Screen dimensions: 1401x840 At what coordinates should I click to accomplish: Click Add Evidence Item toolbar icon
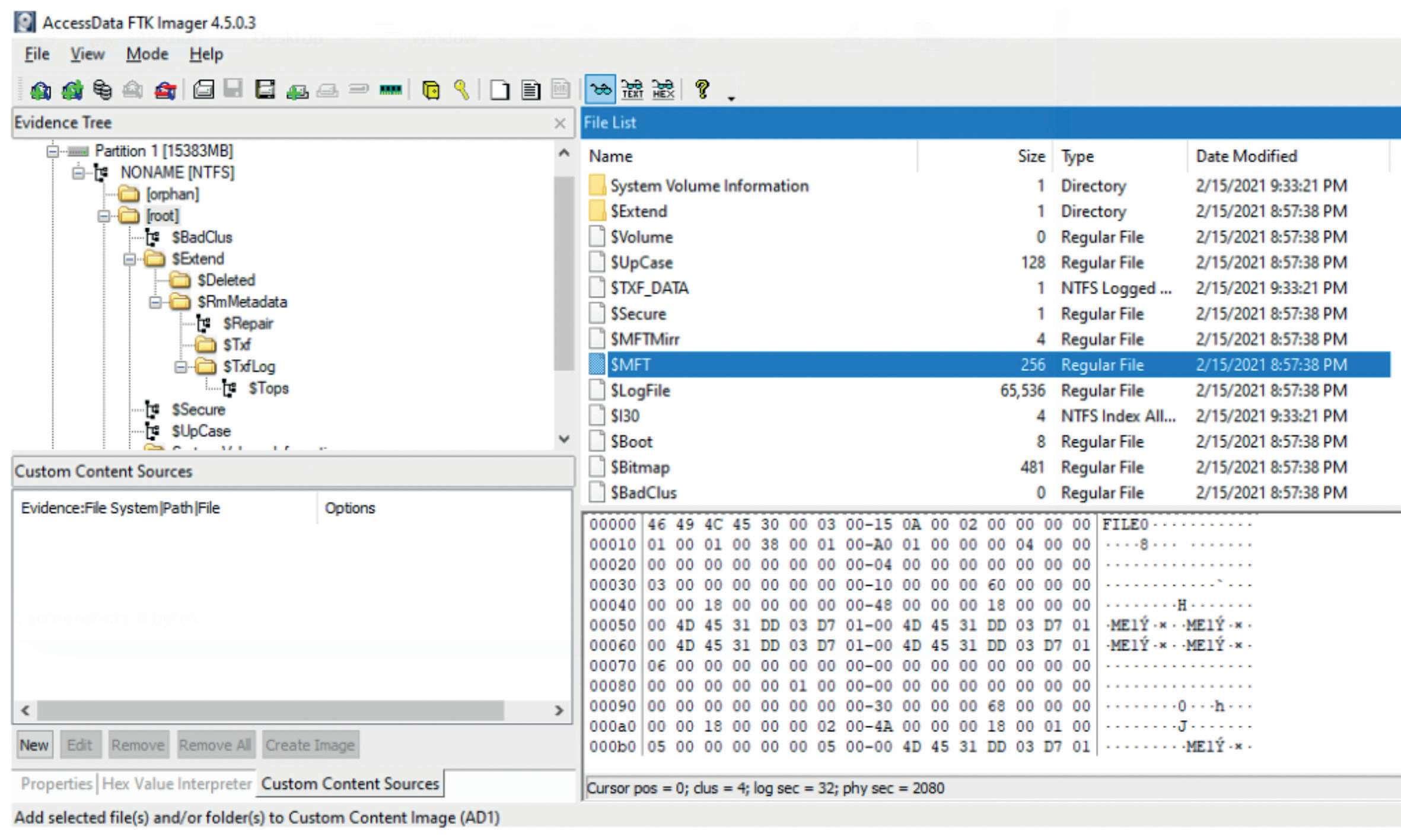(40, 90)
